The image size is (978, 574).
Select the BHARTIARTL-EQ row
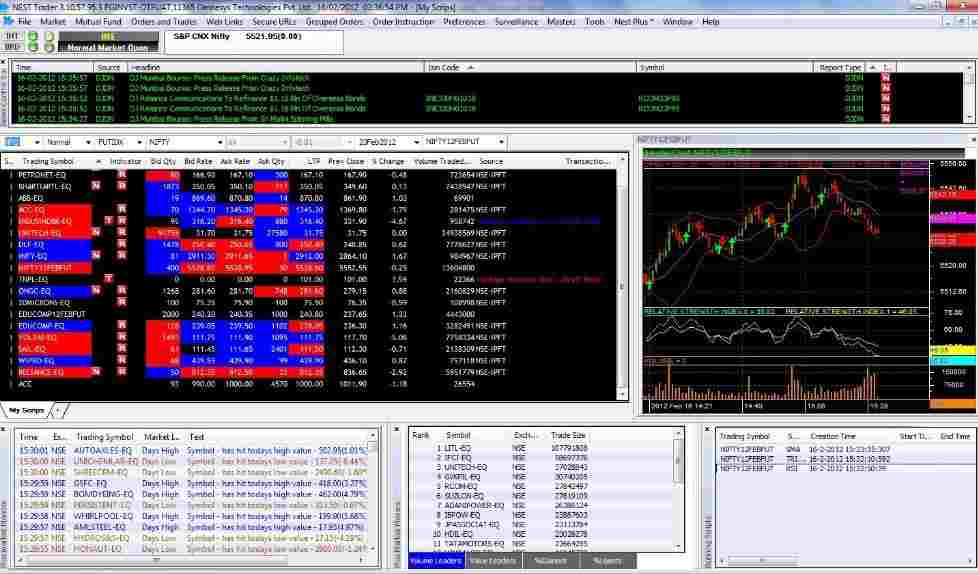309,187
